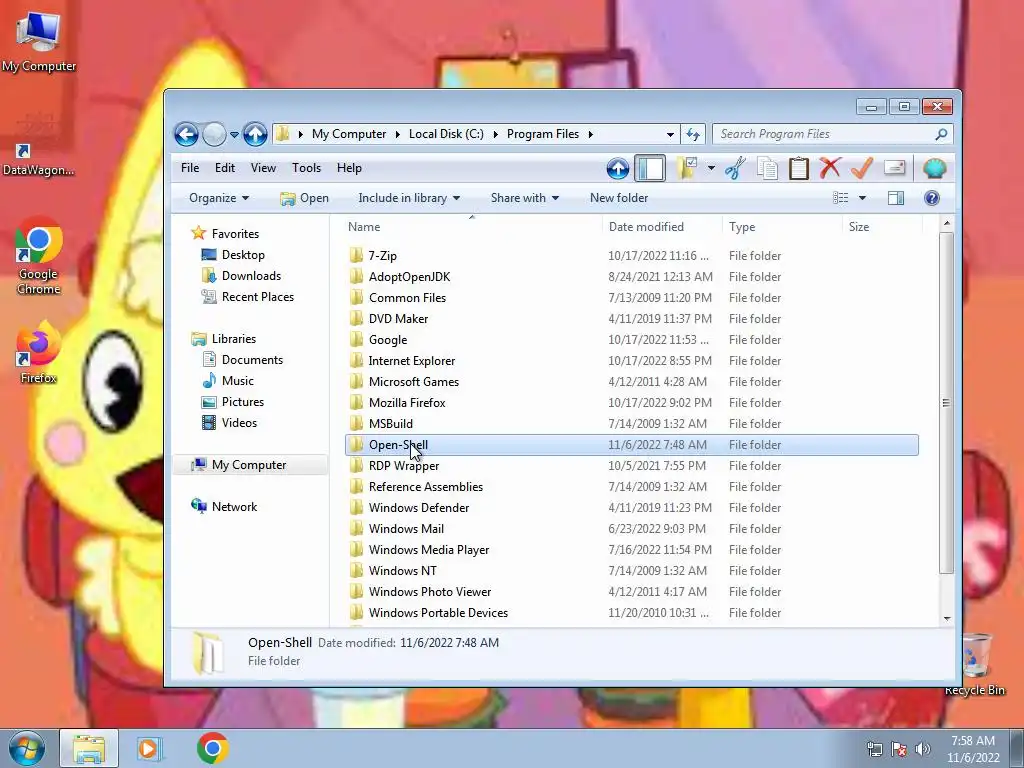The width and height of the screenshot is (1024, 768).
Task: Click the Email toolbar icon
Action: pos(894,168)
